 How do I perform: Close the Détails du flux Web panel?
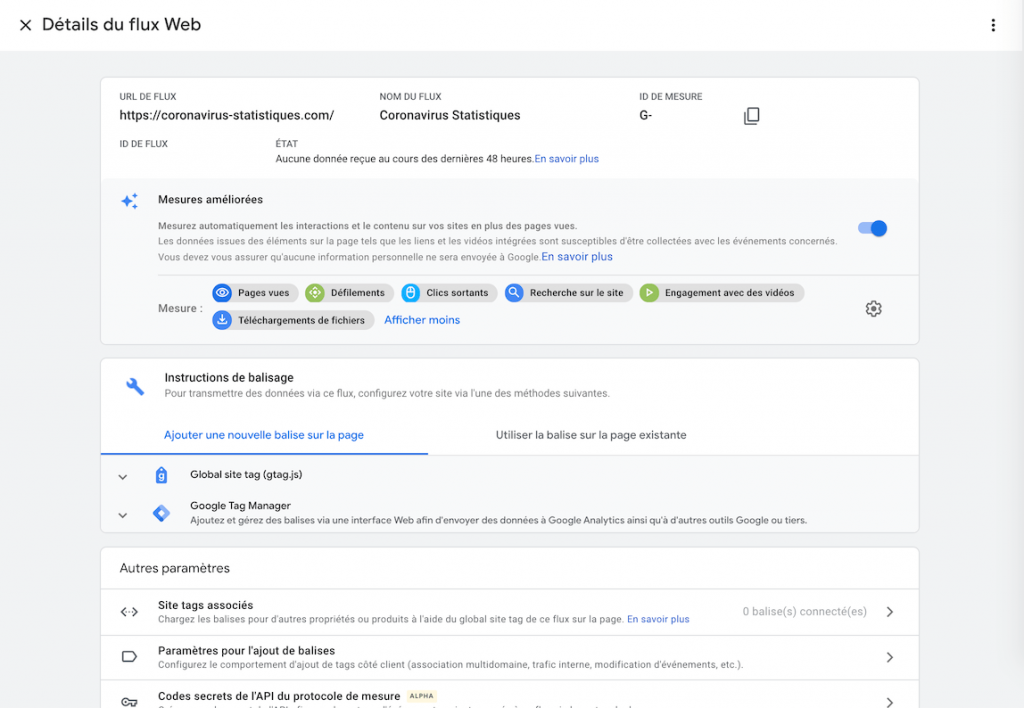(25, 25)
